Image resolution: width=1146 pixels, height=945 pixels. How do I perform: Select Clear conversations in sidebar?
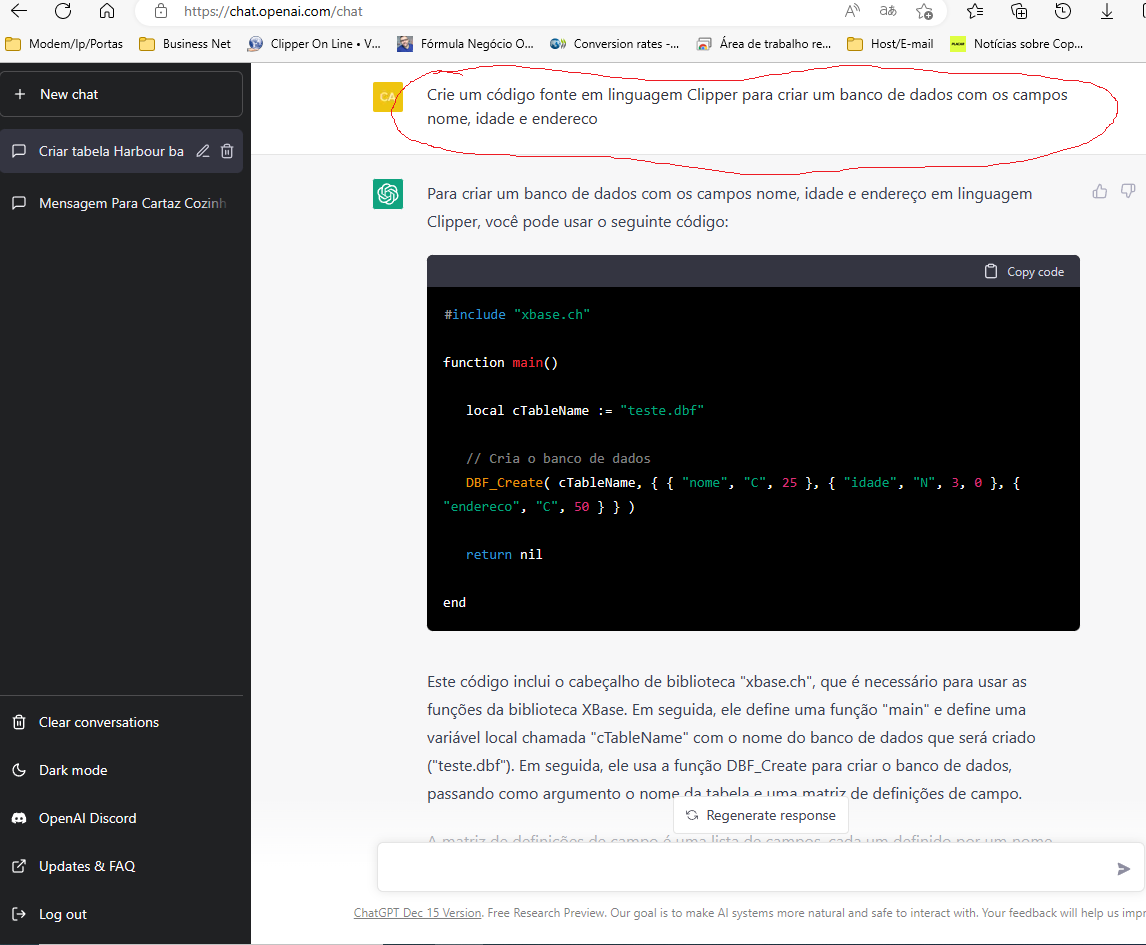[x=98, y=722]
